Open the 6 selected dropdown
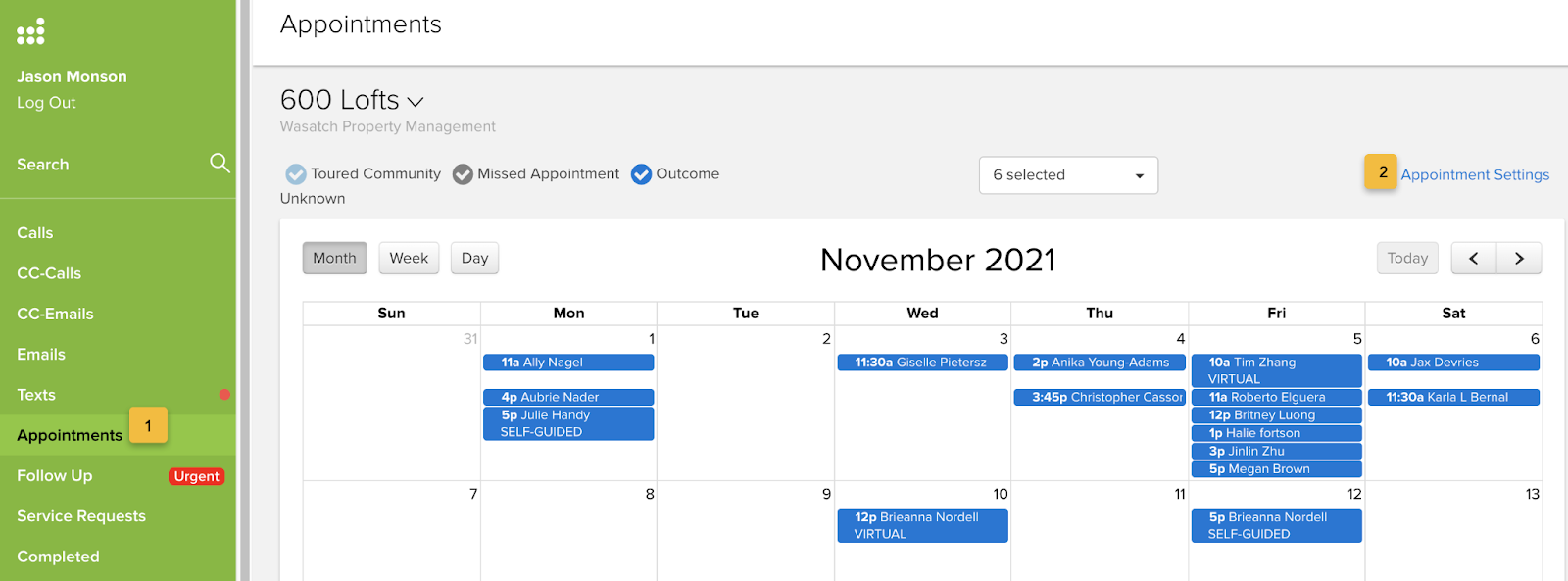Viewport: 1568px width, 581px height. (1068, 175)
